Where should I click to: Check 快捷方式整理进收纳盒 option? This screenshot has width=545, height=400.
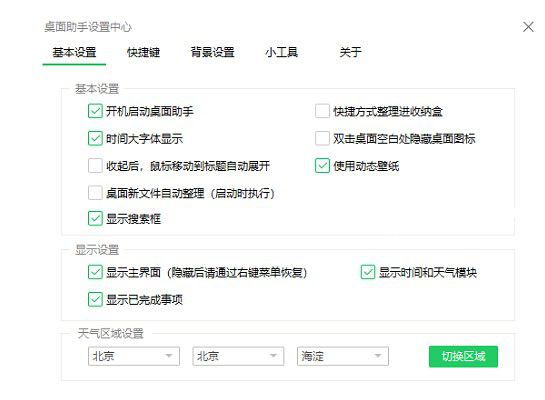[322, 111]
